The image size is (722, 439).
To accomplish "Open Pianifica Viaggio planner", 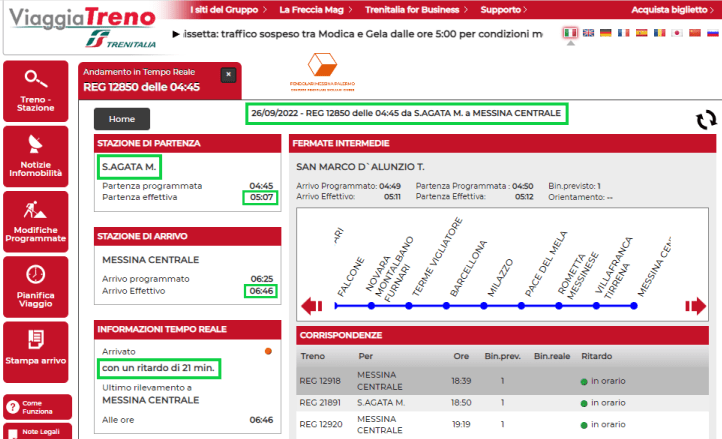I will (36, 285).
